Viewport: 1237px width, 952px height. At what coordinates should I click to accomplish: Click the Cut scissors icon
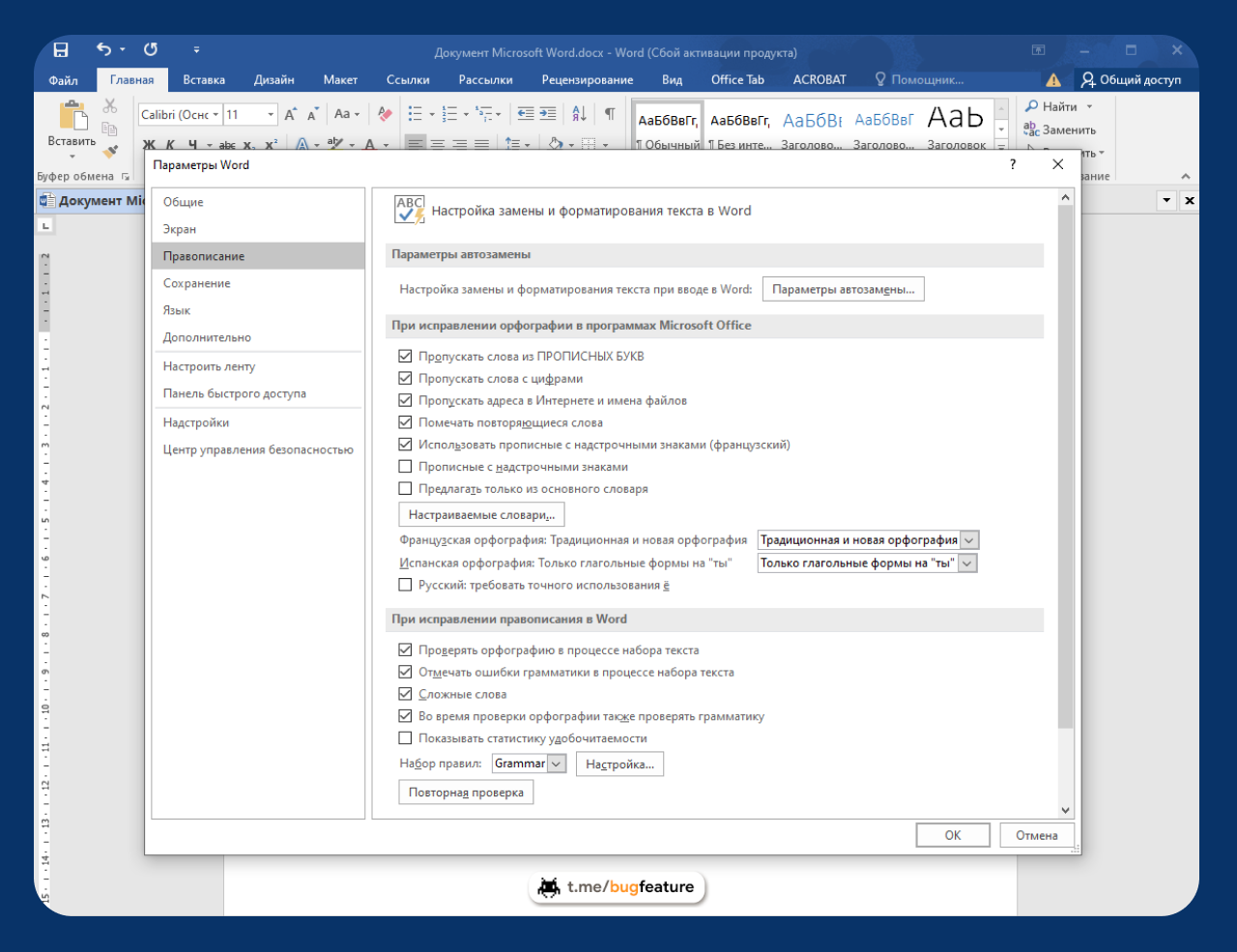(110, 106)
